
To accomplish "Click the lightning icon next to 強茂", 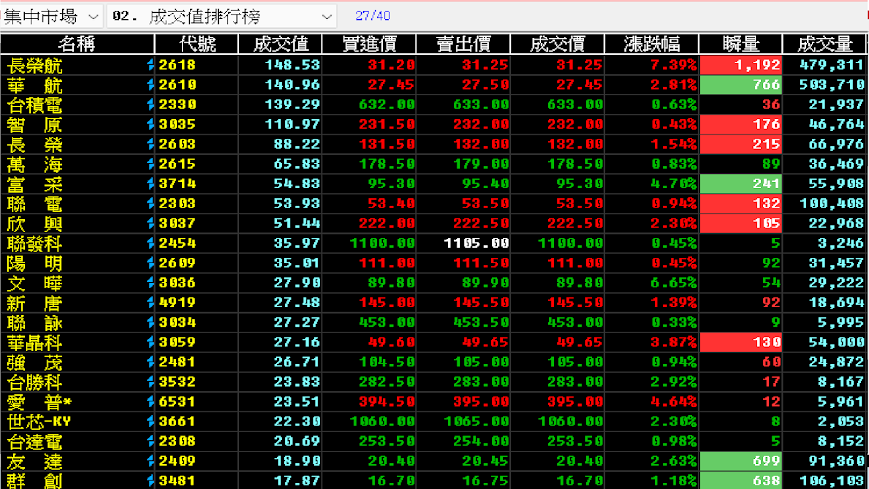I will coord(150,362).
